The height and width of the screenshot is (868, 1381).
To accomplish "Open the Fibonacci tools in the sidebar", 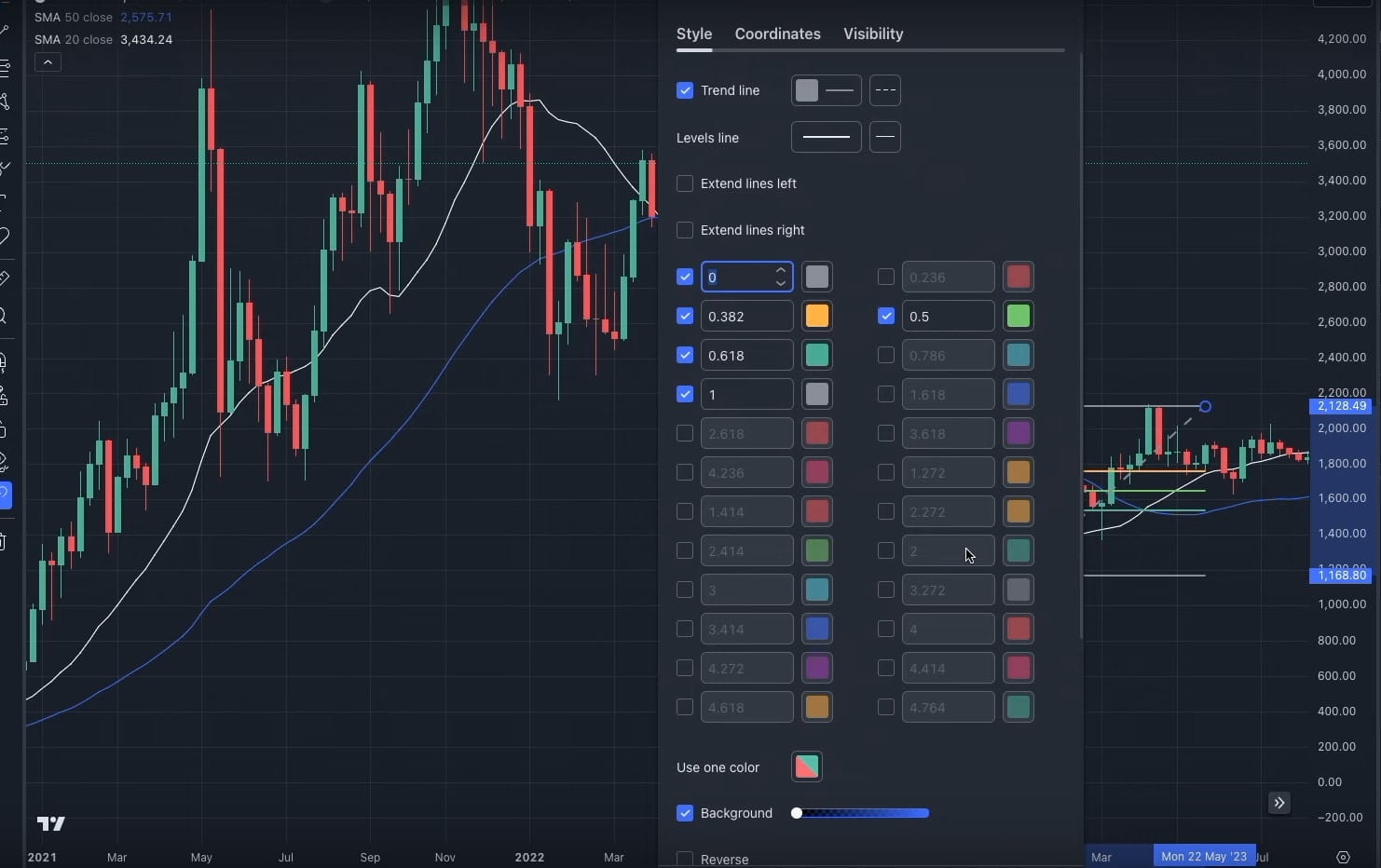I will coord(7,65).
